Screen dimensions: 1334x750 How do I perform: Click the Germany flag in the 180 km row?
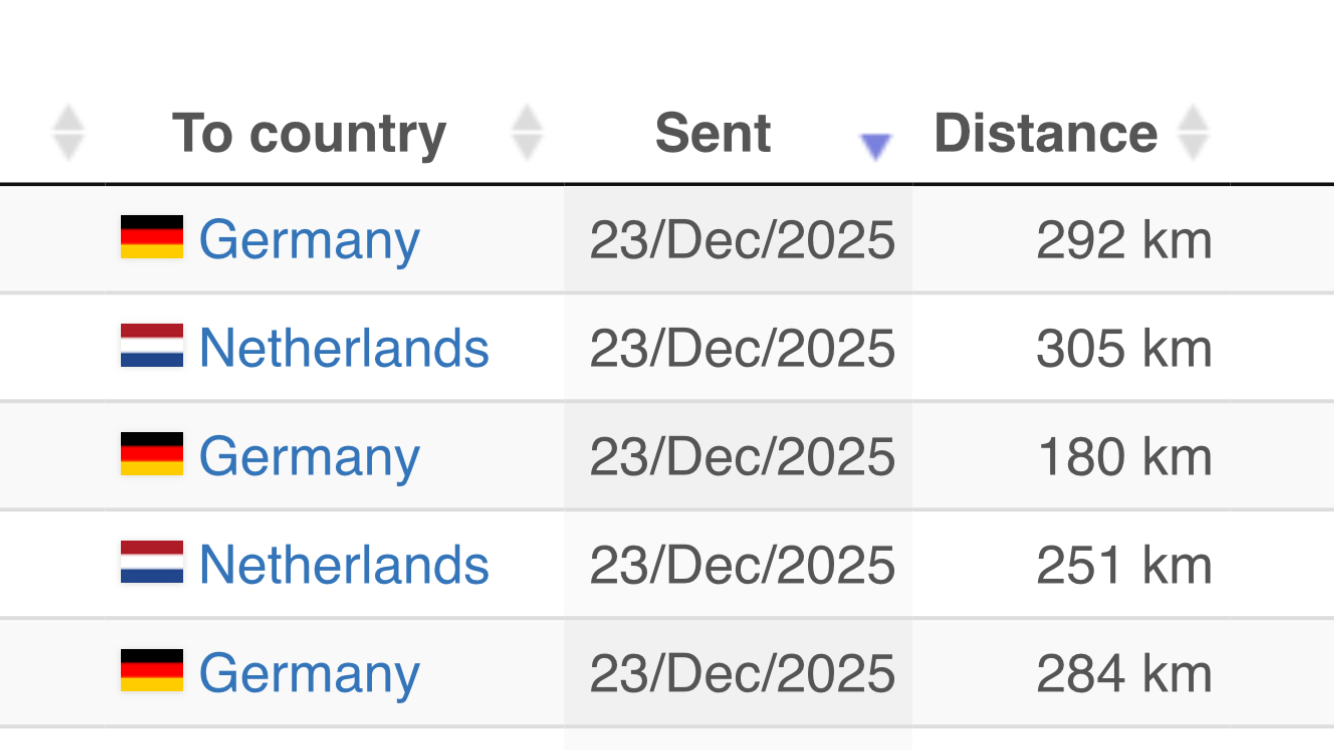click(x=152, y=454)
